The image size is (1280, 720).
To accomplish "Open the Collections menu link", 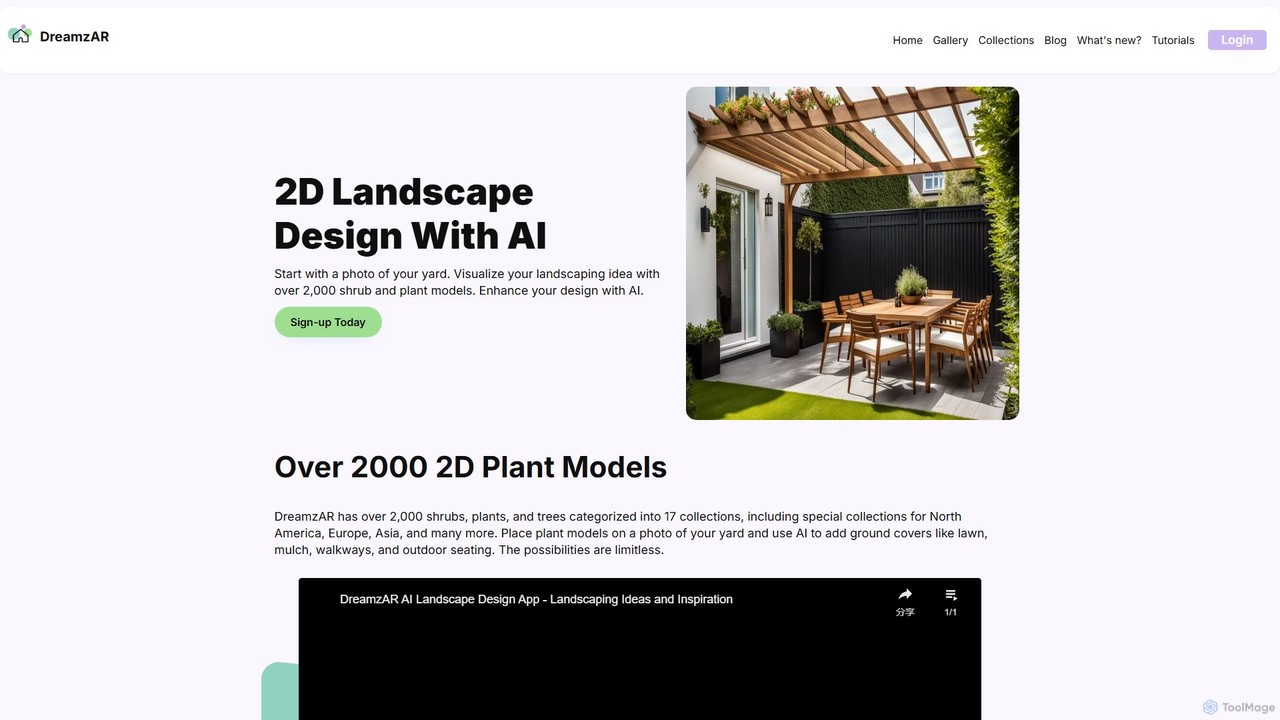I will pos(1006,40).
